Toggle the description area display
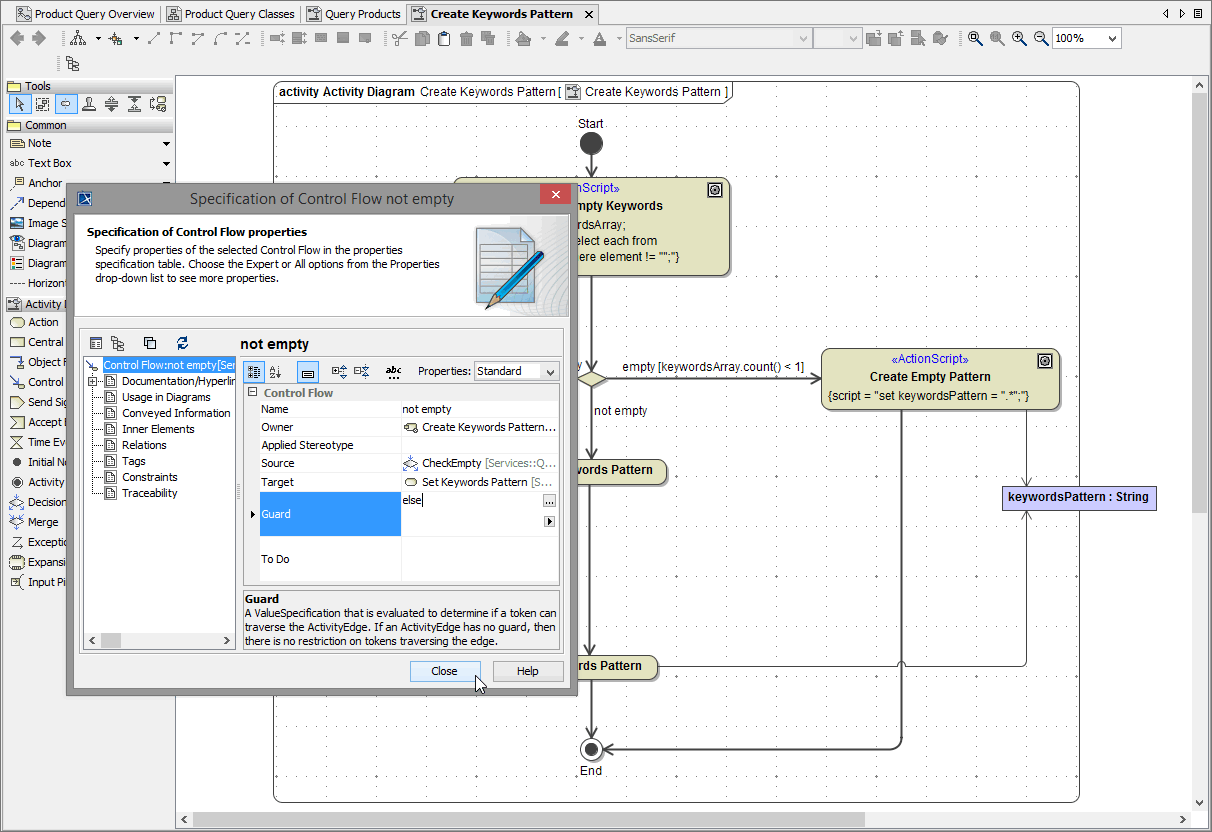Screen dimensions: 1212x832 (310, 371)
